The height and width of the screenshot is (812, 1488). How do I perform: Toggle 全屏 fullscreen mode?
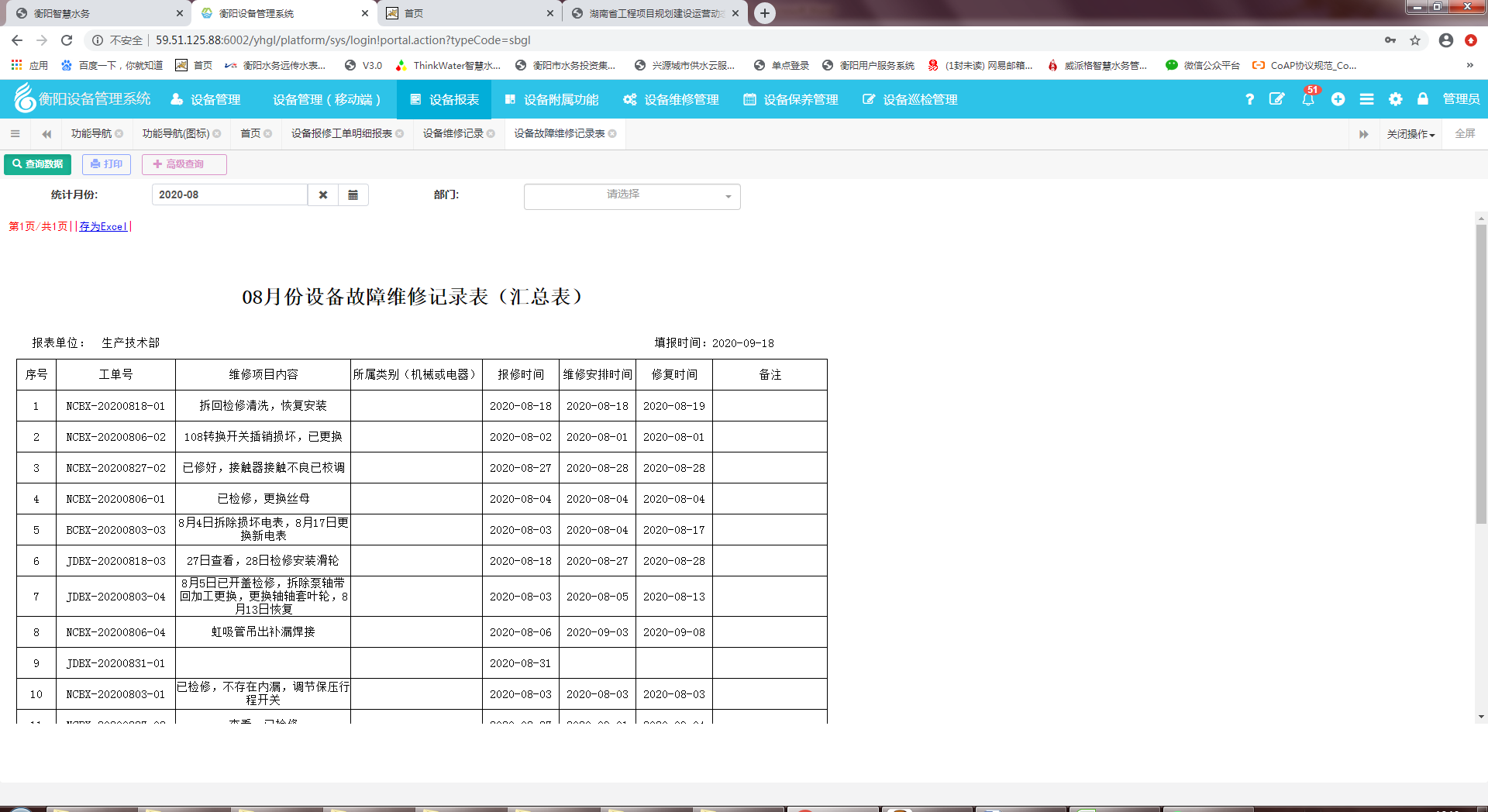1464,134
